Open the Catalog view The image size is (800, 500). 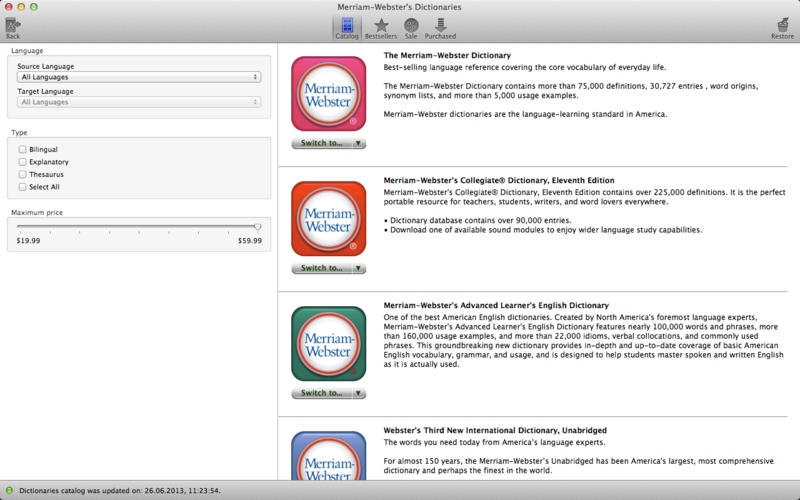point(347,28)
